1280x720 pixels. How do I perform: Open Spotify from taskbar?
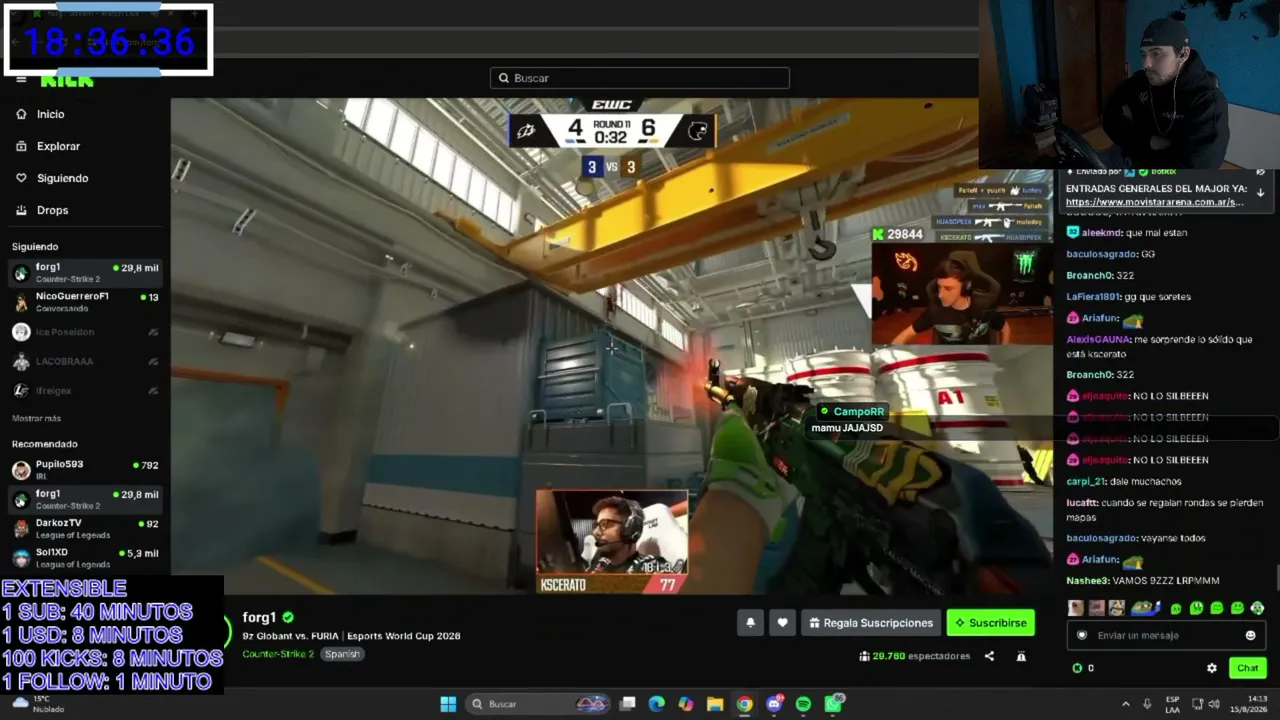pyautogui.click(x=803, y=704)
